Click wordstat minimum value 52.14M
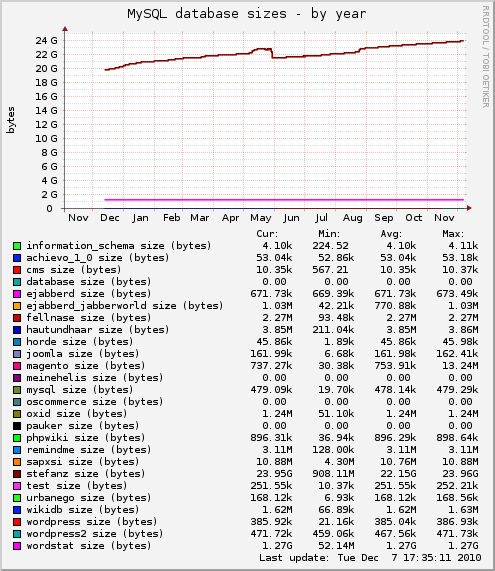The image size is (495, 571). (x=336, y=546)
